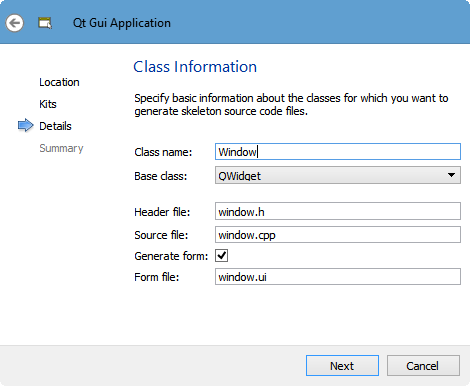Select the Details step in sidebar
This screenshot has height=386, width=470.
55,126
